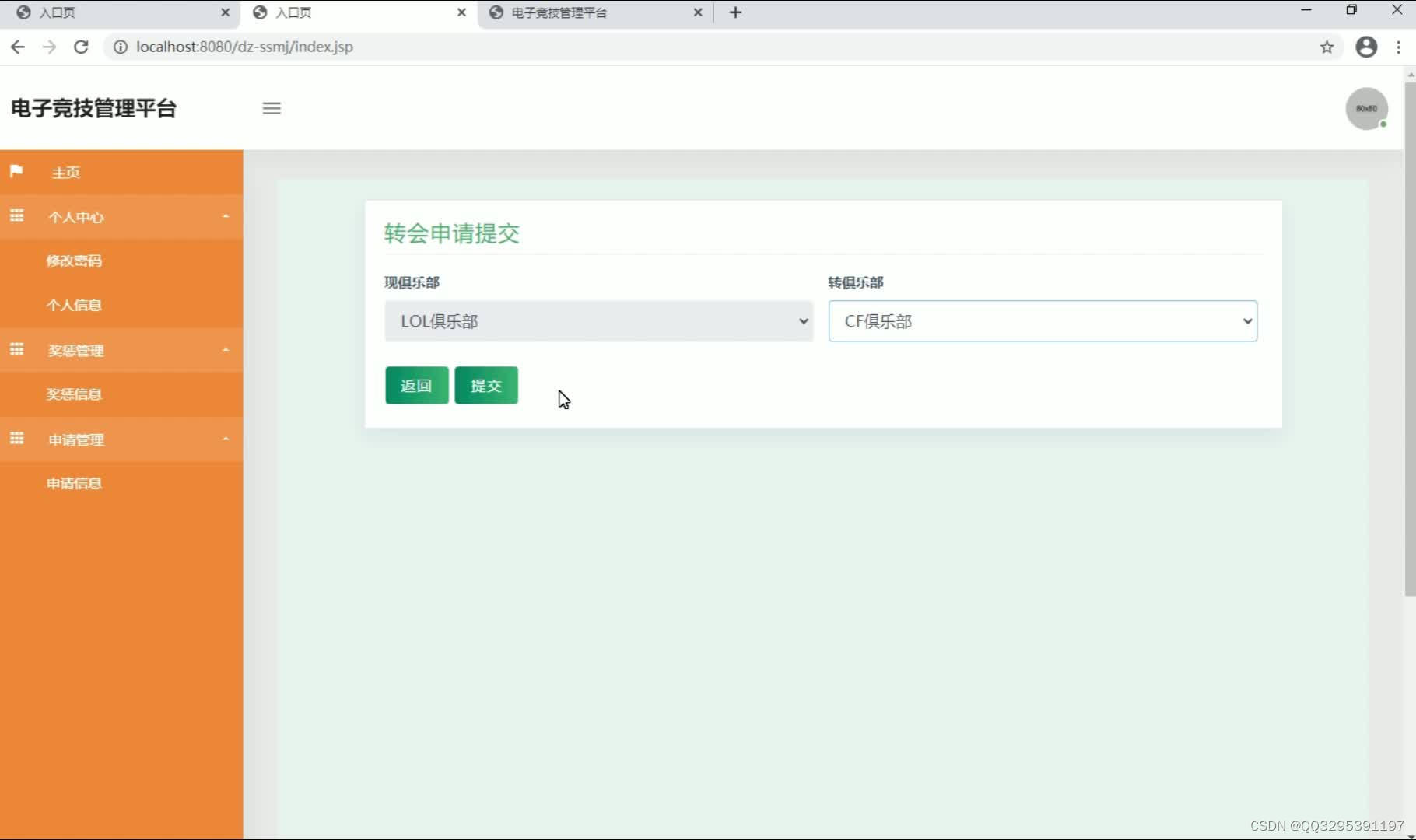Click the 现俱乐部 field label
Image resolution: width=1416 pixels, height=840 pixels.
pos(412,282)
